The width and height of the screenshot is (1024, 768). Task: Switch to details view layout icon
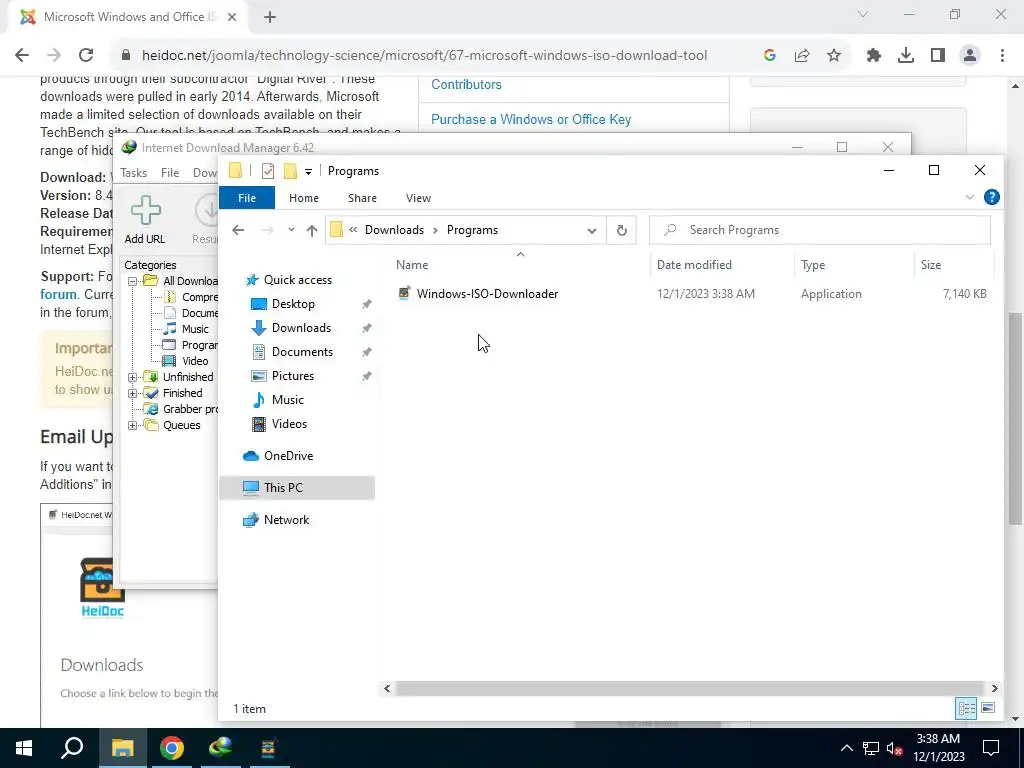click(x=966, y=708)
